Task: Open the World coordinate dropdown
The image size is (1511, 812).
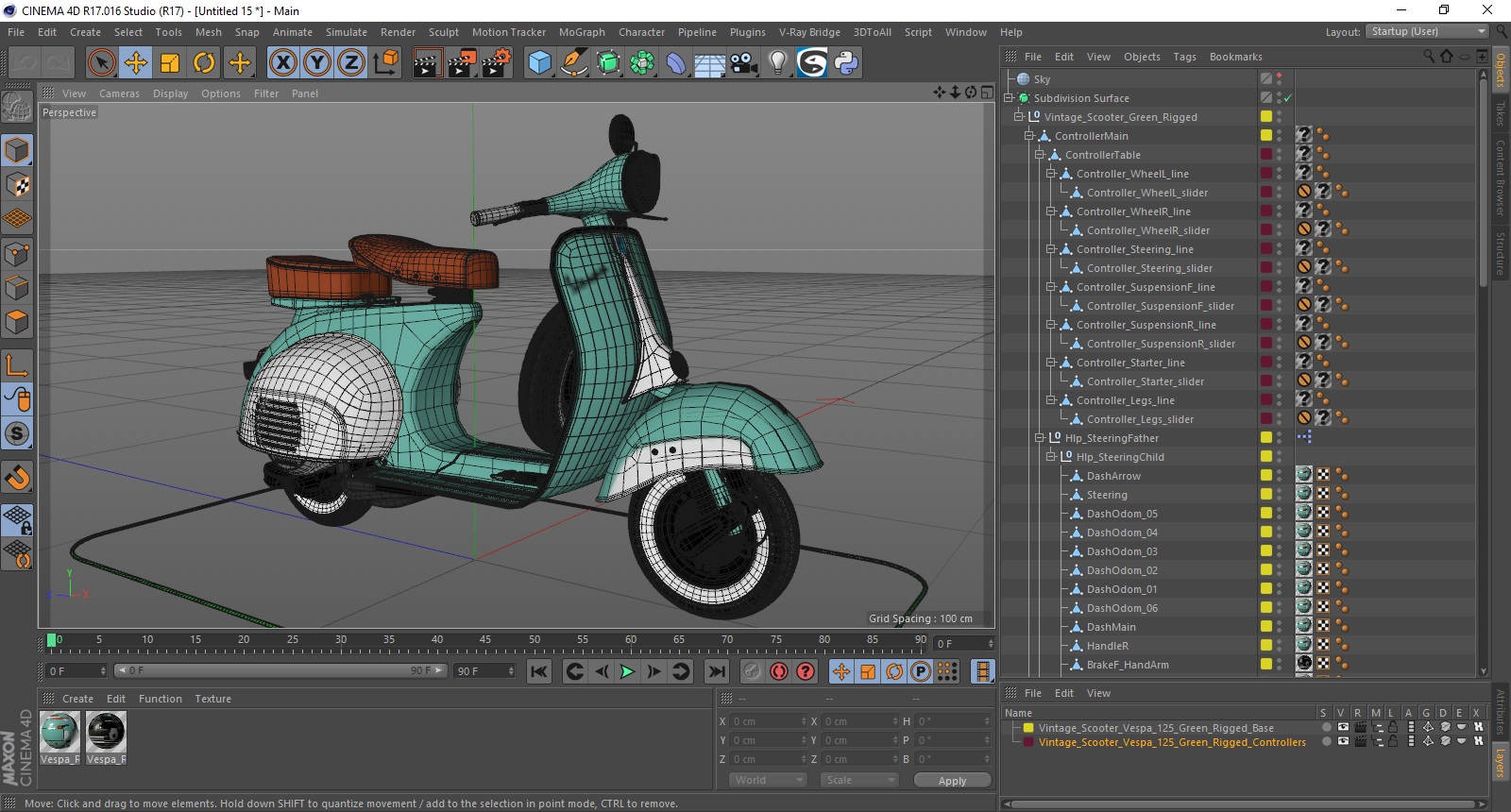Action: [x=768, y=780]
